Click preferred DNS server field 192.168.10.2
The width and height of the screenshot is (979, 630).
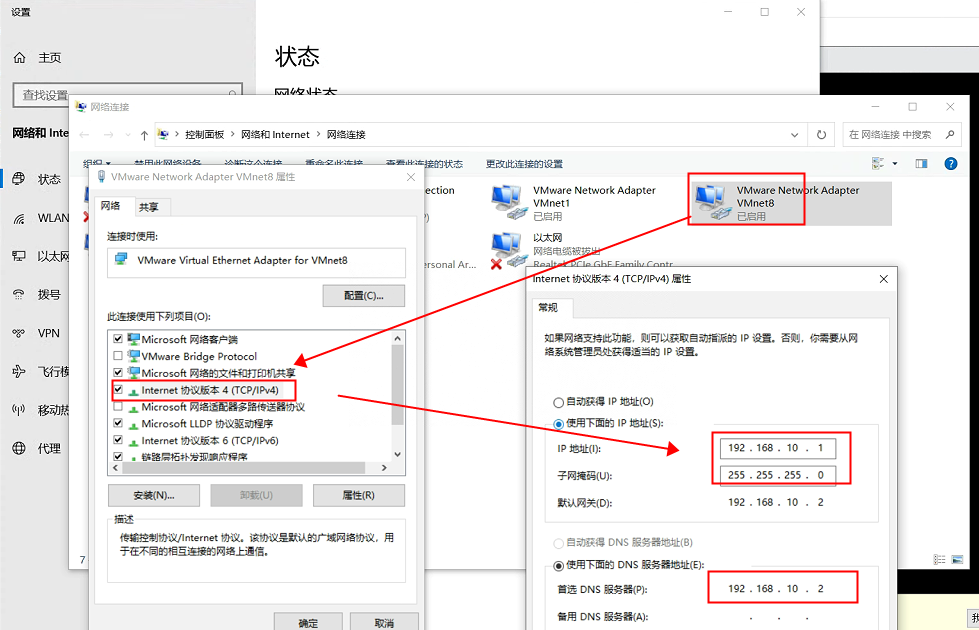point(777,589)
